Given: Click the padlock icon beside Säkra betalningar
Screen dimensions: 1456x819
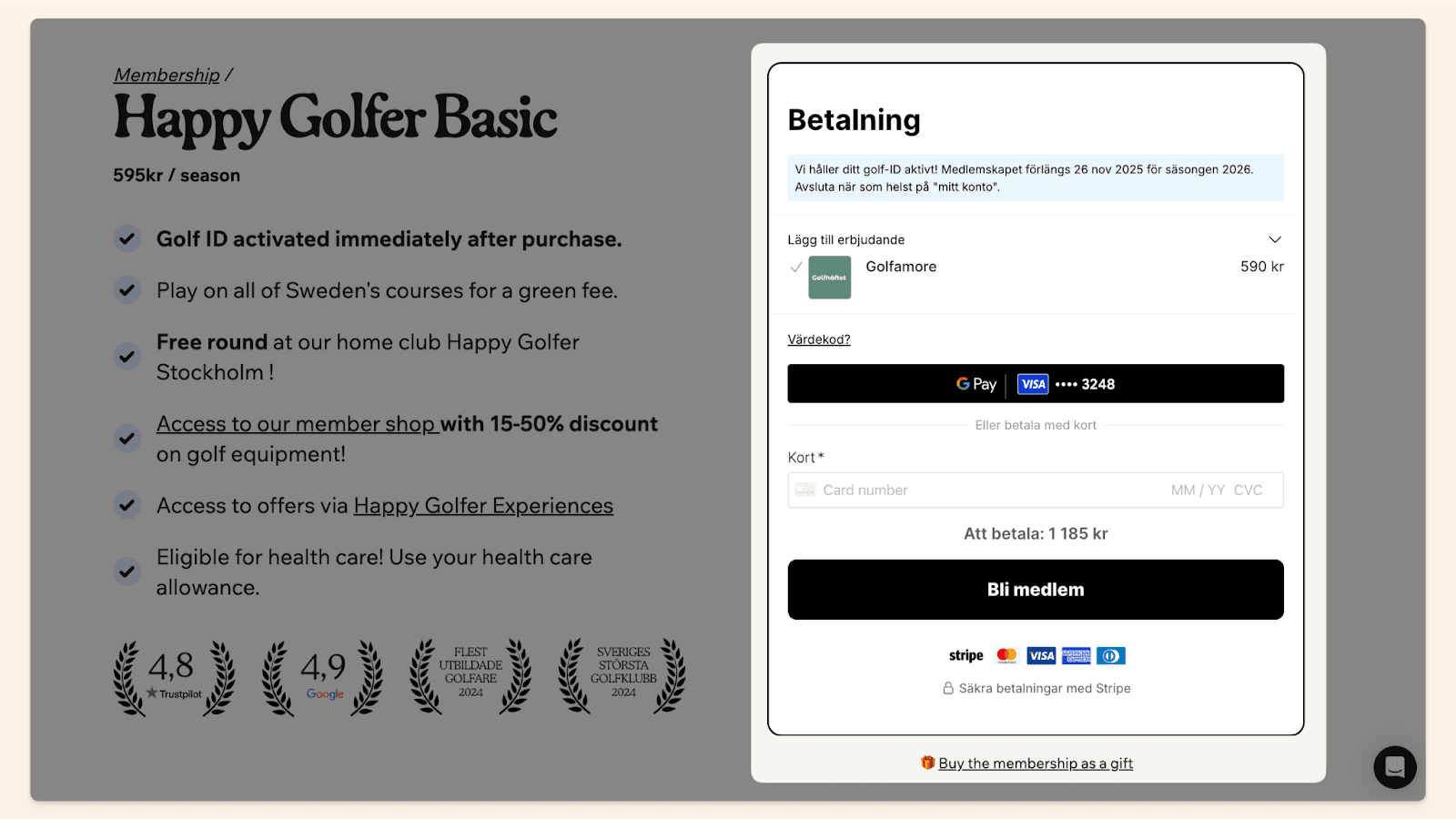Looking at the screenshot, I should [948, 688].
